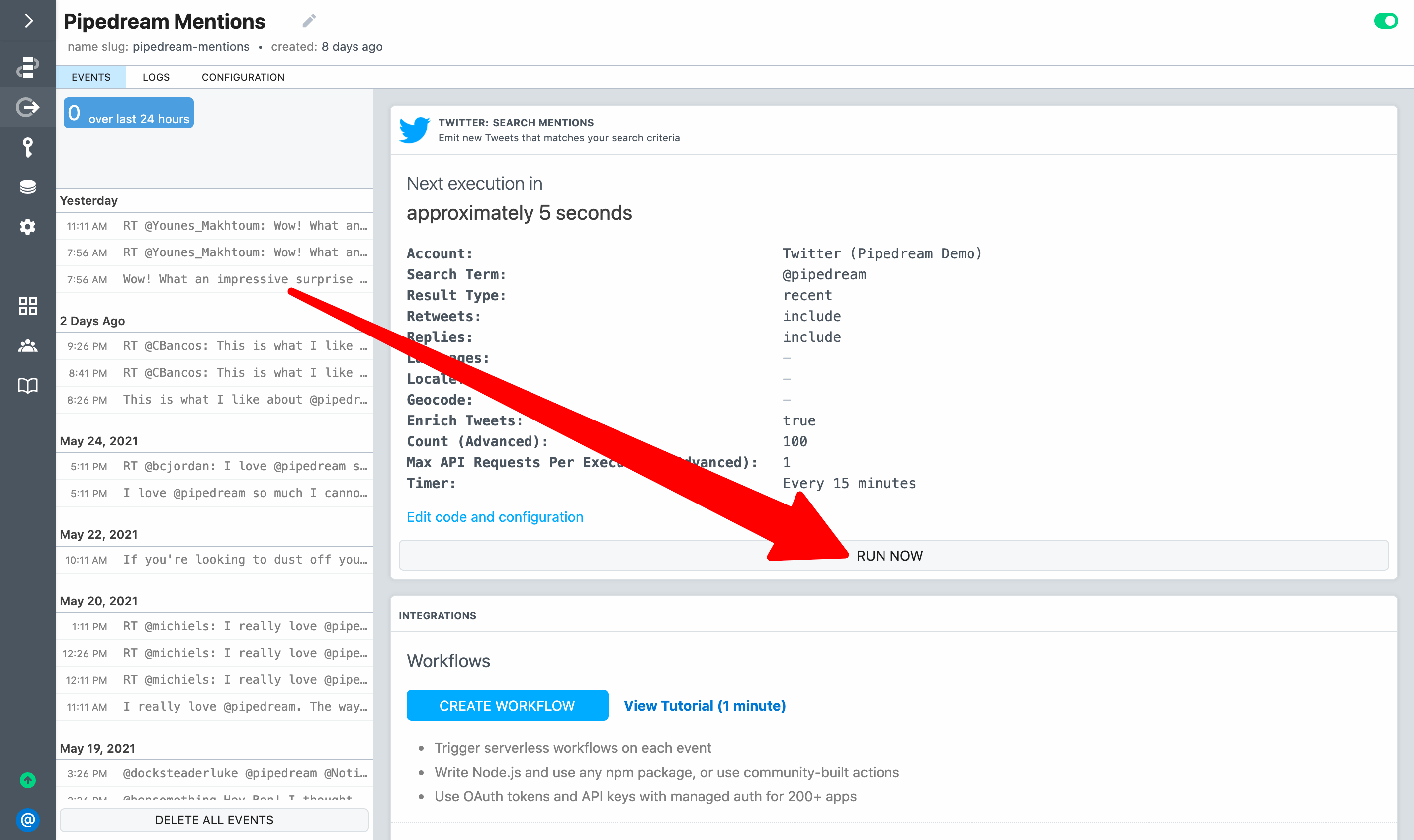
Task: Open the Workflows sidebar icon
Action: (27, 67)
